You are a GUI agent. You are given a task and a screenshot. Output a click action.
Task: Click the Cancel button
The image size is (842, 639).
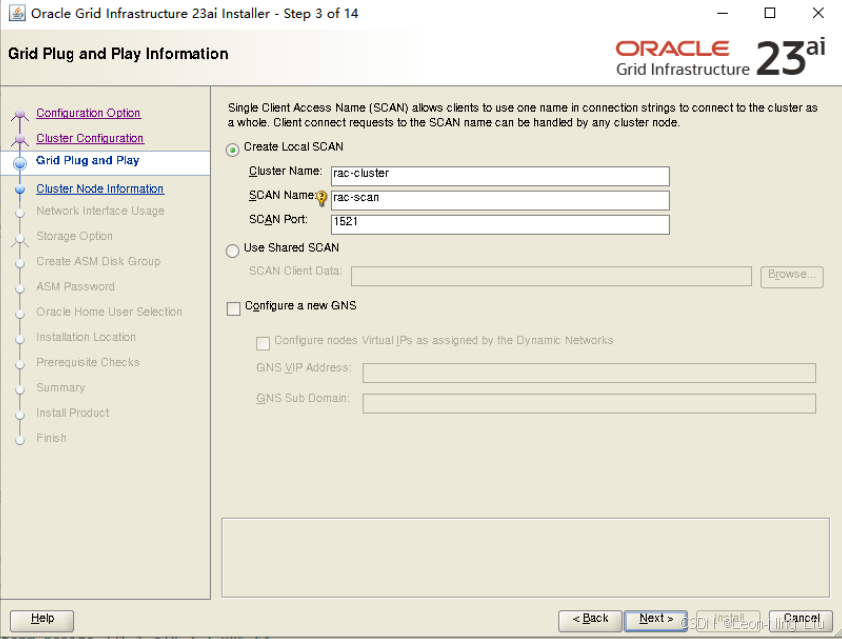(x=801, y=620)
